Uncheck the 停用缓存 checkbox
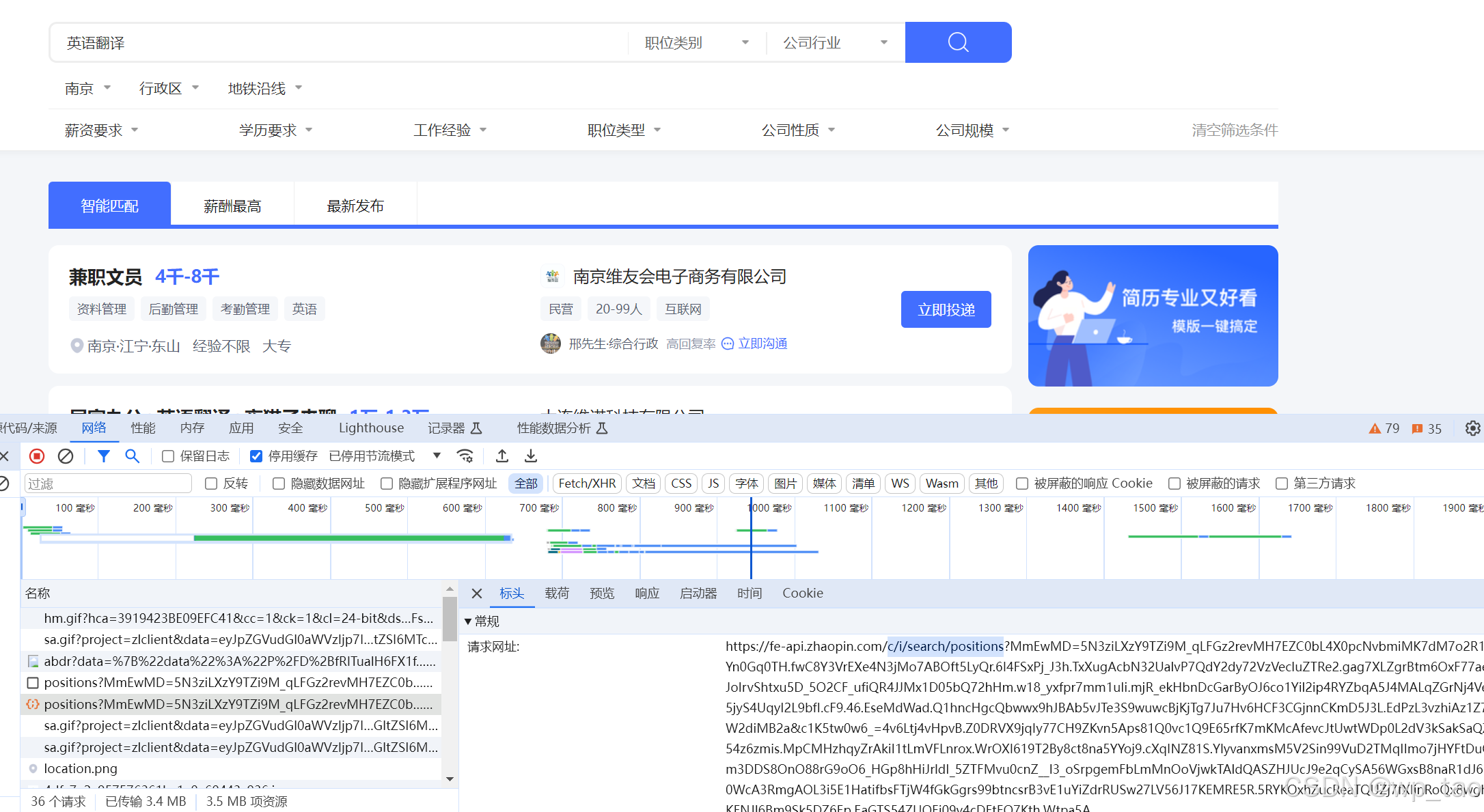The image size is (1484, 812). pyautogui.click(x=256, y=456)
